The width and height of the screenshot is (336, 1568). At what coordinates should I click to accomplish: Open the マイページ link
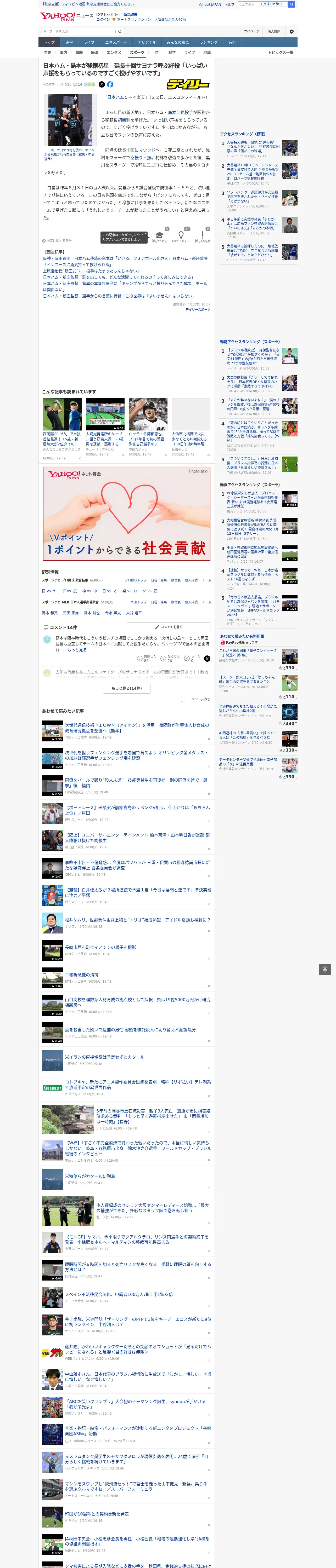pyautogui.click(x=252, y=31)
